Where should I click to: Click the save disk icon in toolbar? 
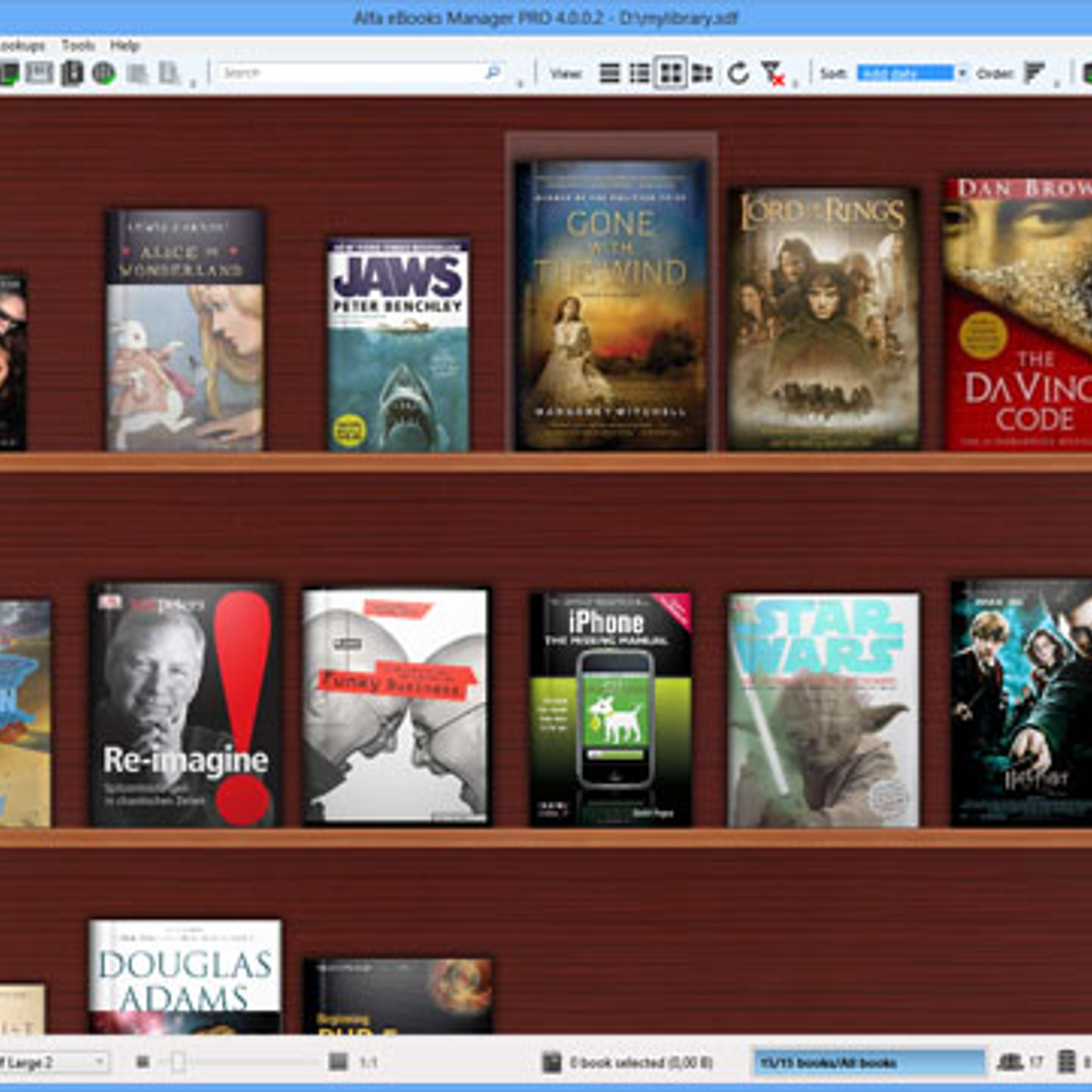point(39,72)
